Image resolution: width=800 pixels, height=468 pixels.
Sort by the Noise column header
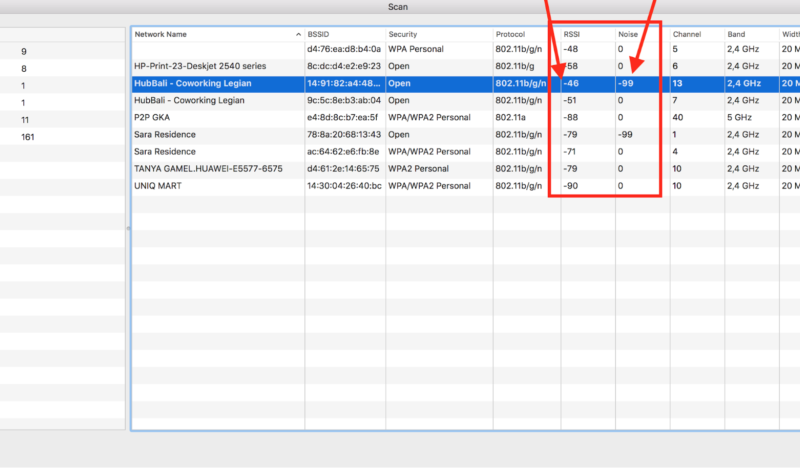point(642,34)
